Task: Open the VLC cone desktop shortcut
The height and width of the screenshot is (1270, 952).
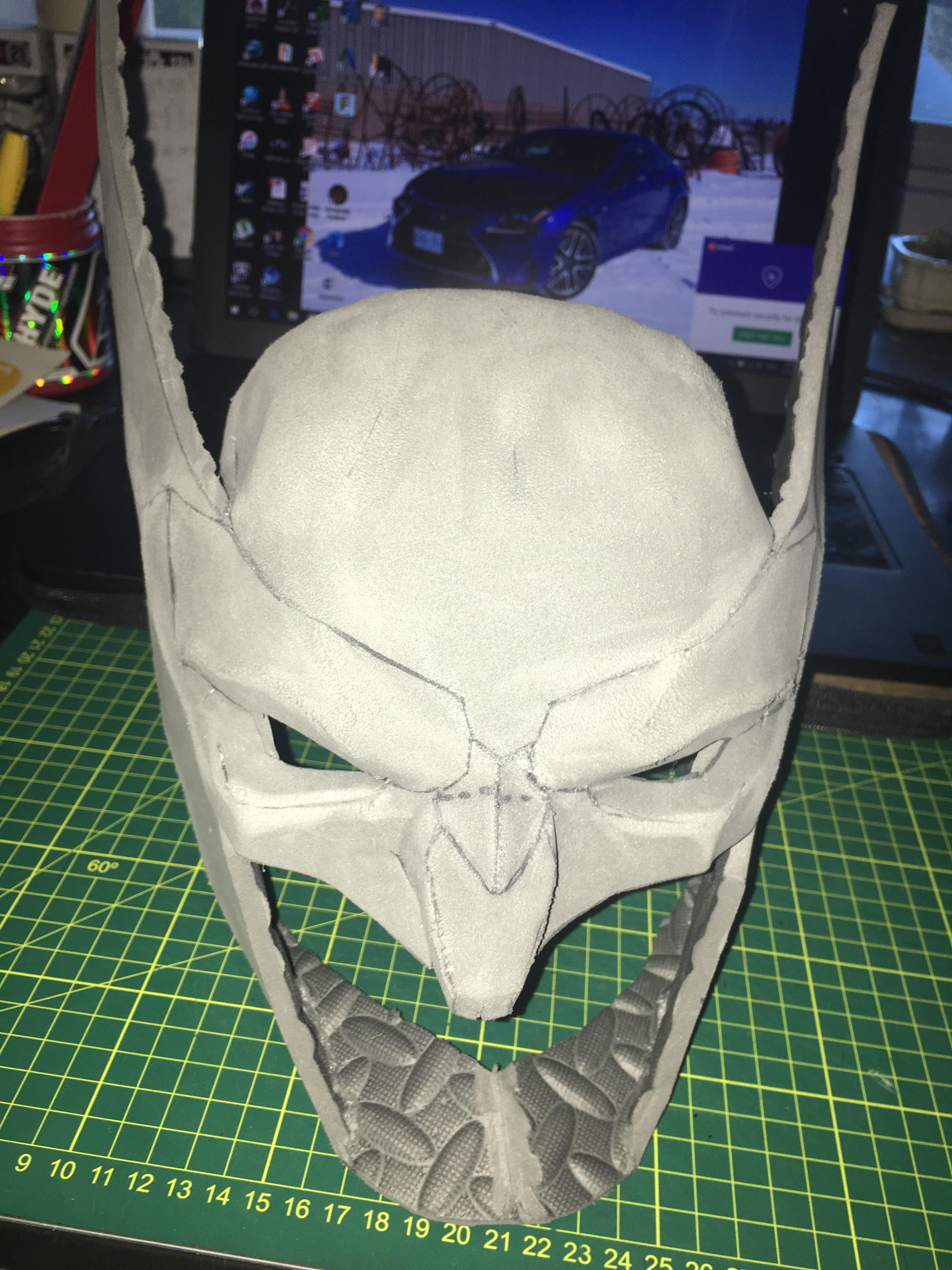Action: tap(282, 99)
